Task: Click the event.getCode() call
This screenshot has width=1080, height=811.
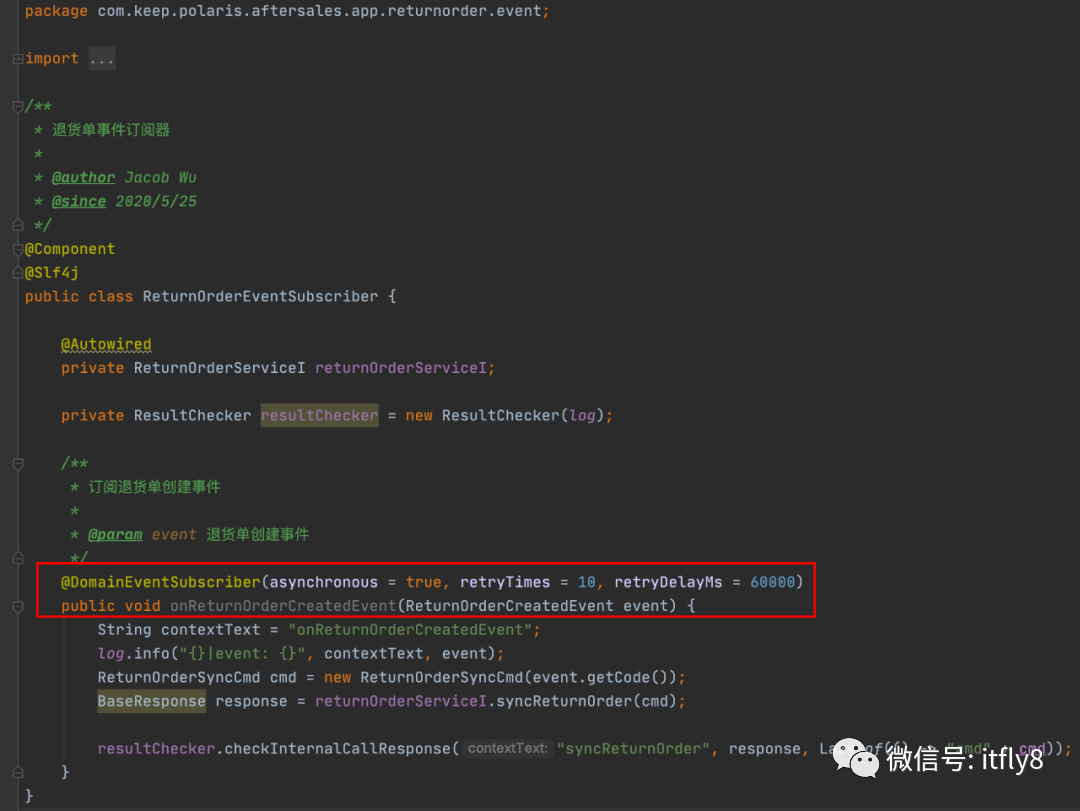Action: click(601, 678)
